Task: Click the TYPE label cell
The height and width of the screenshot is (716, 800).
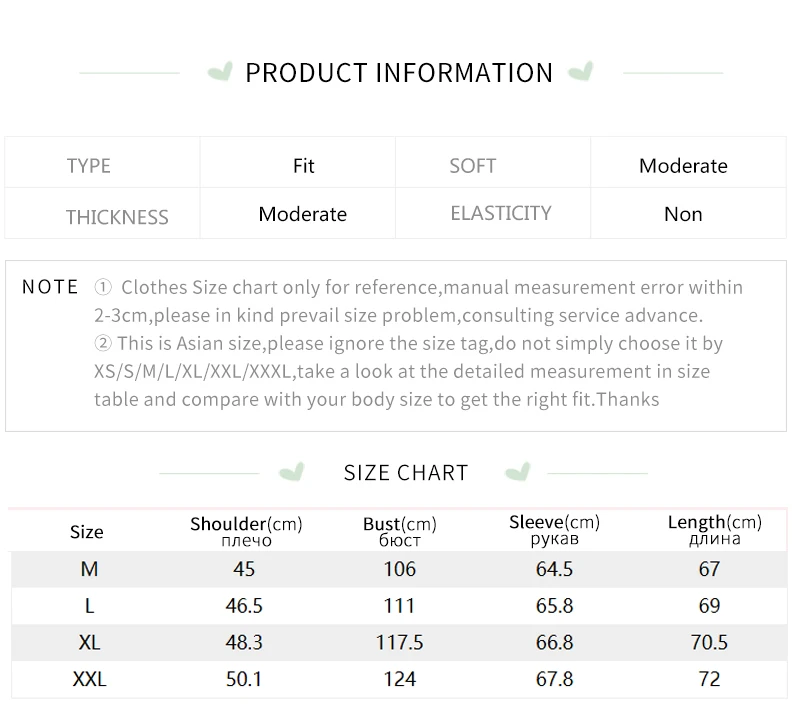Action: click(89, 166)
